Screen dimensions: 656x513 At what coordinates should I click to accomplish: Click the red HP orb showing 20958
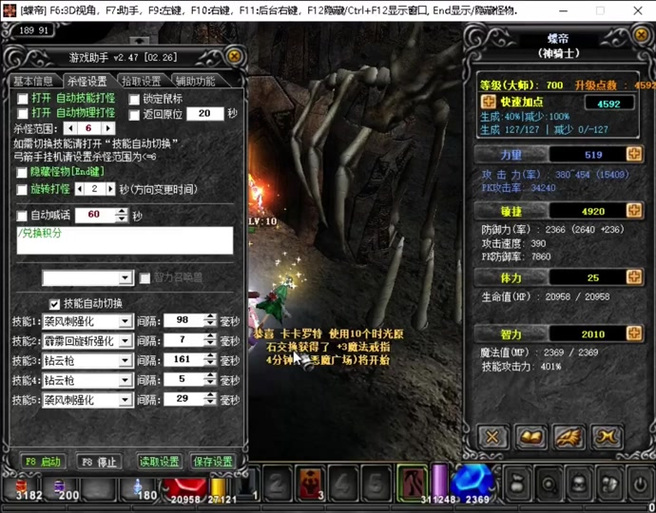pyautogui.click(x=184, y=490)
